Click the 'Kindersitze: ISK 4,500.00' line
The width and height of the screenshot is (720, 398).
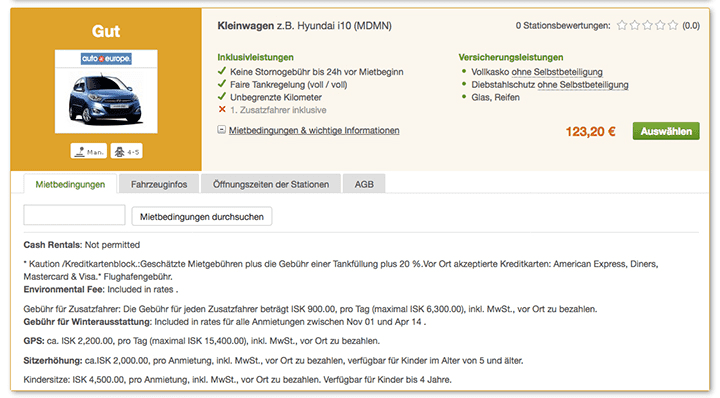(237, 380)
